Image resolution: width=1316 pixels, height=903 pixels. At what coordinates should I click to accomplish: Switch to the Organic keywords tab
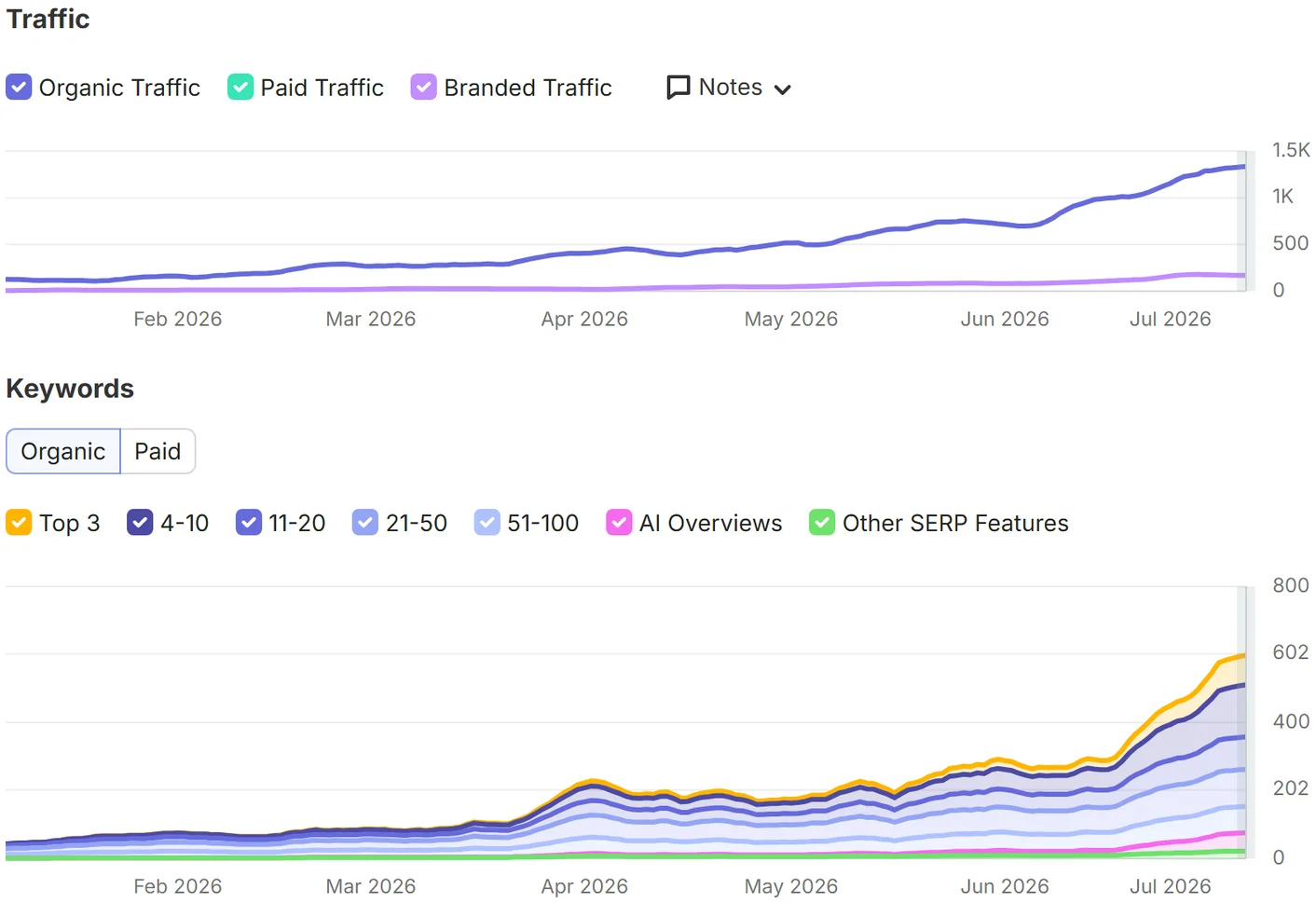(63, 451)
